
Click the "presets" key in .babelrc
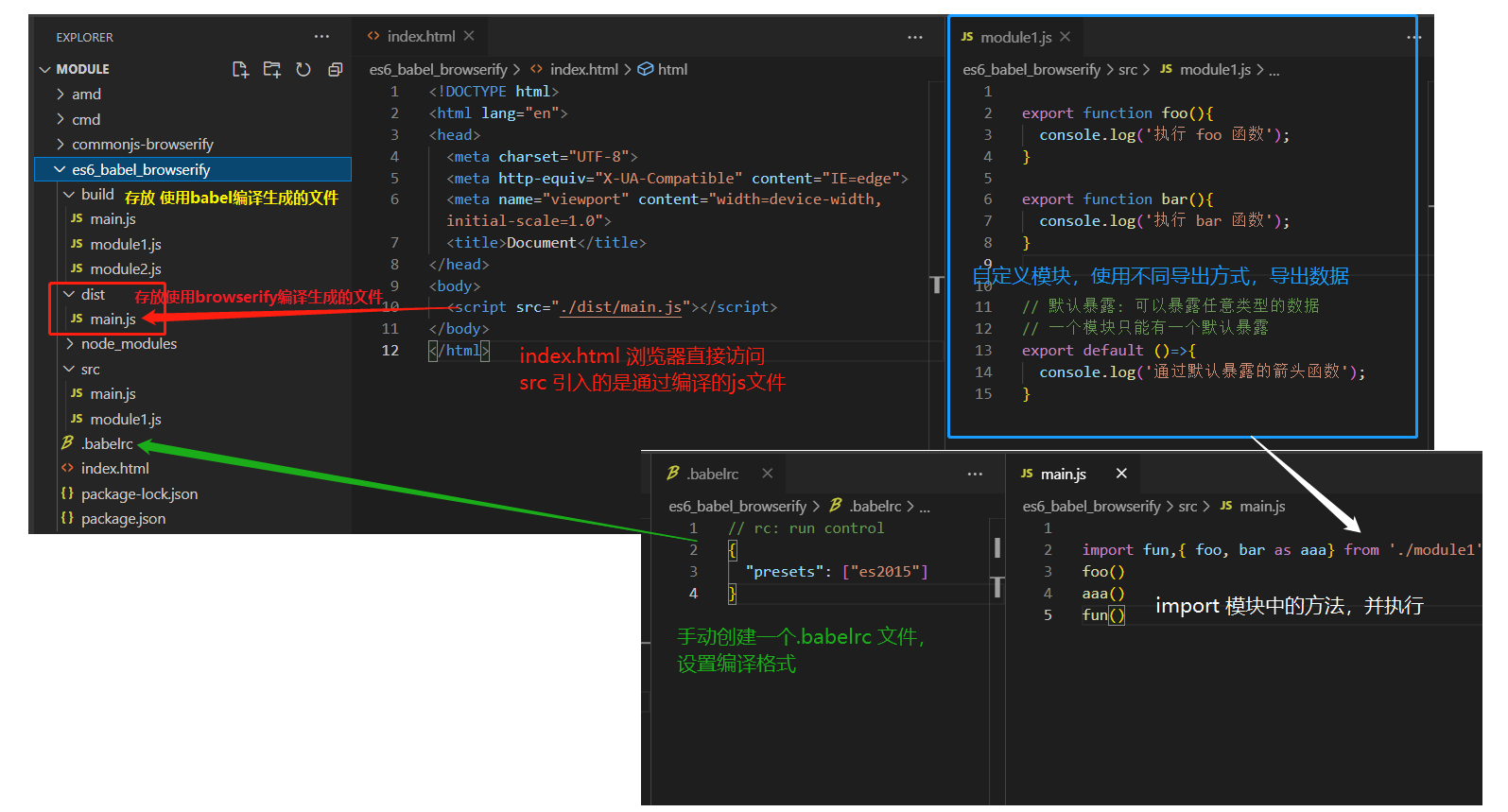coord(788,571)
